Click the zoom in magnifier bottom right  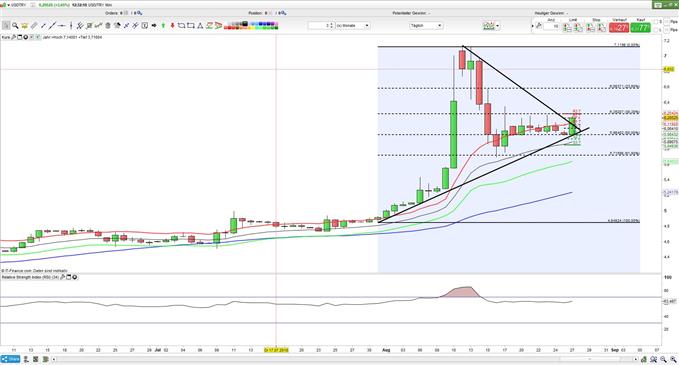point(673,359)
